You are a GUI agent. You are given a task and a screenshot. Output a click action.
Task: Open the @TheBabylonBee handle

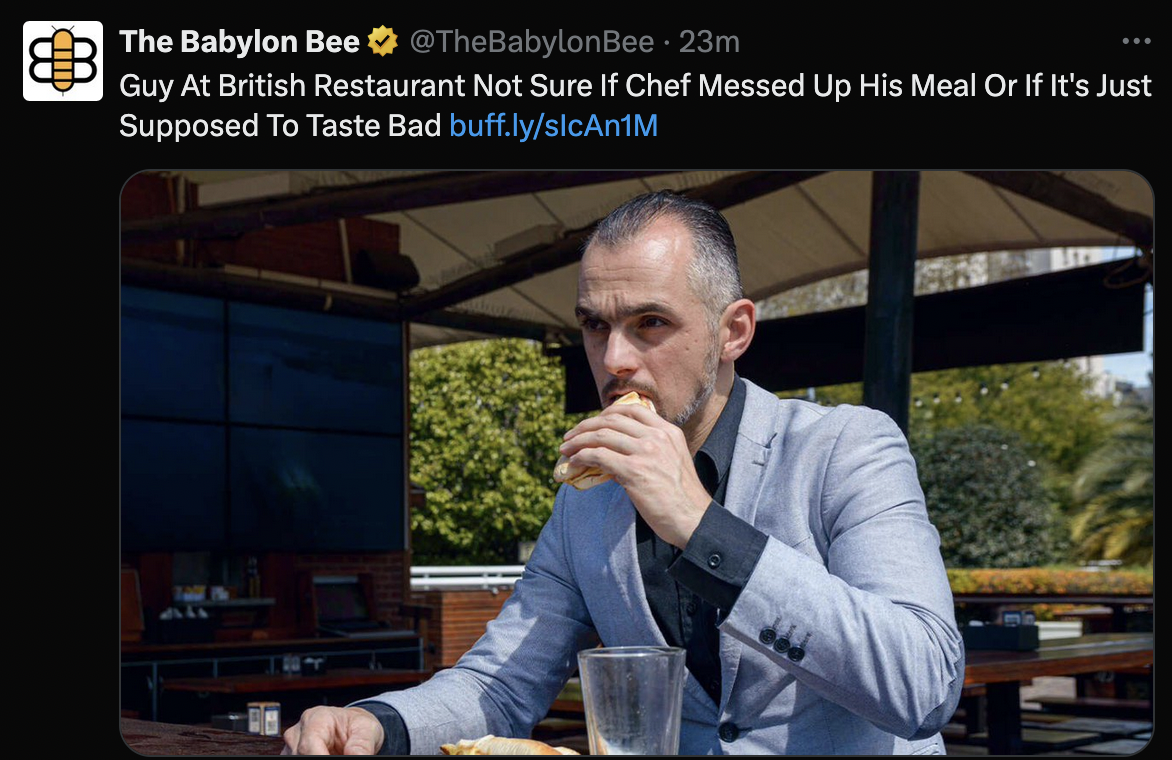[531, 42]
